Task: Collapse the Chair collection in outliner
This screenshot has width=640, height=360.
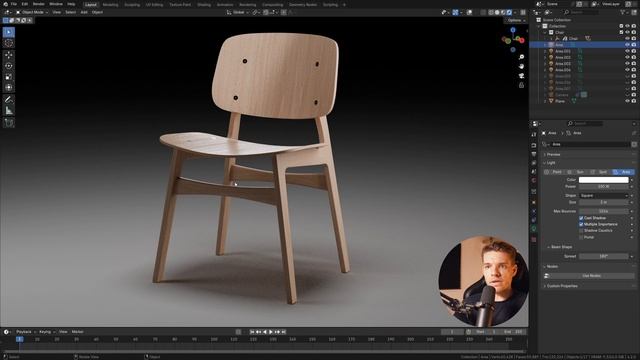Action: [x=545, y=32]
